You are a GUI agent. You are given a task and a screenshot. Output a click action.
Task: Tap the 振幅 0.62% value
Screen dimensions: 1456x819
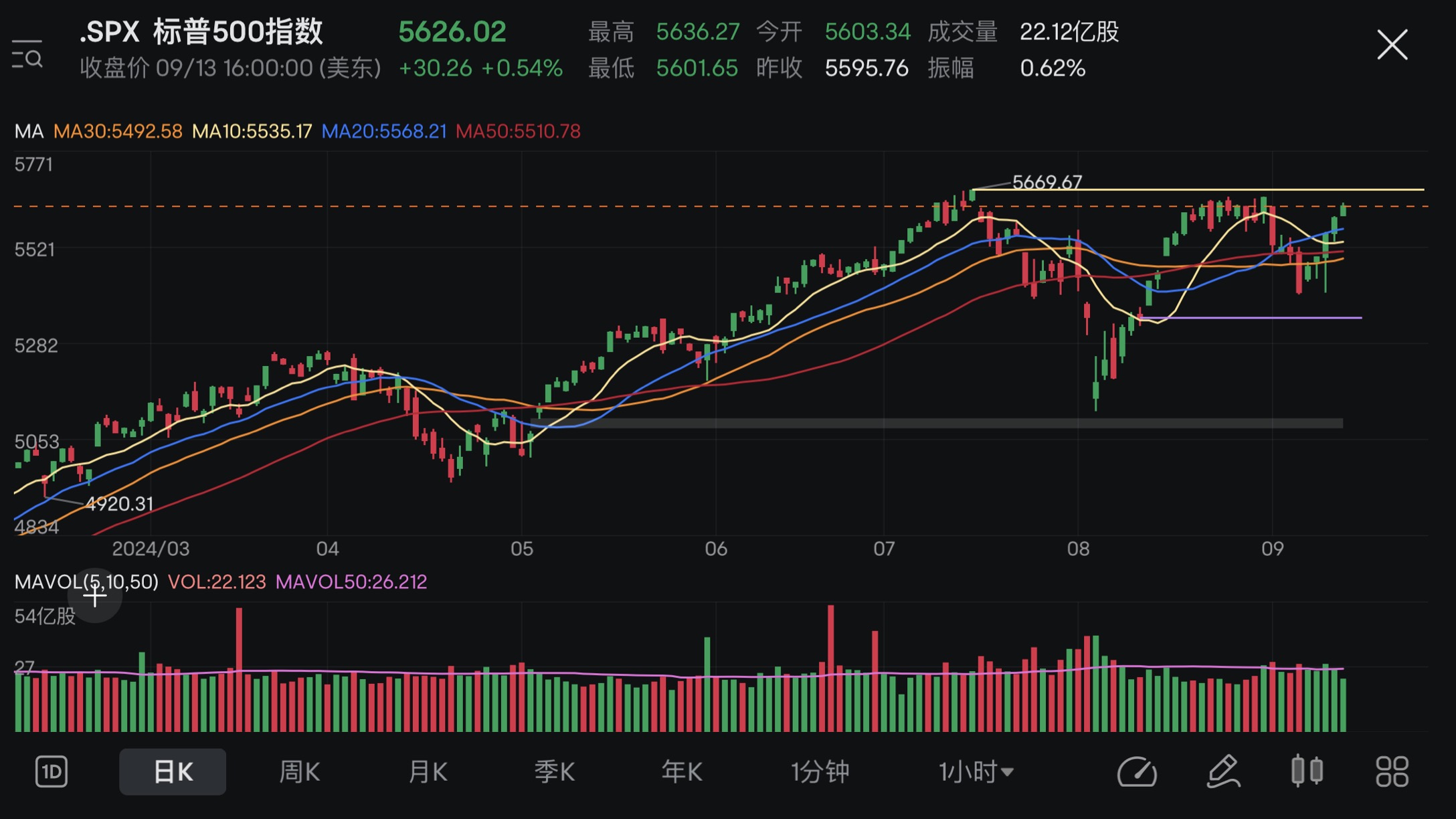click(x=1053, y=68)
